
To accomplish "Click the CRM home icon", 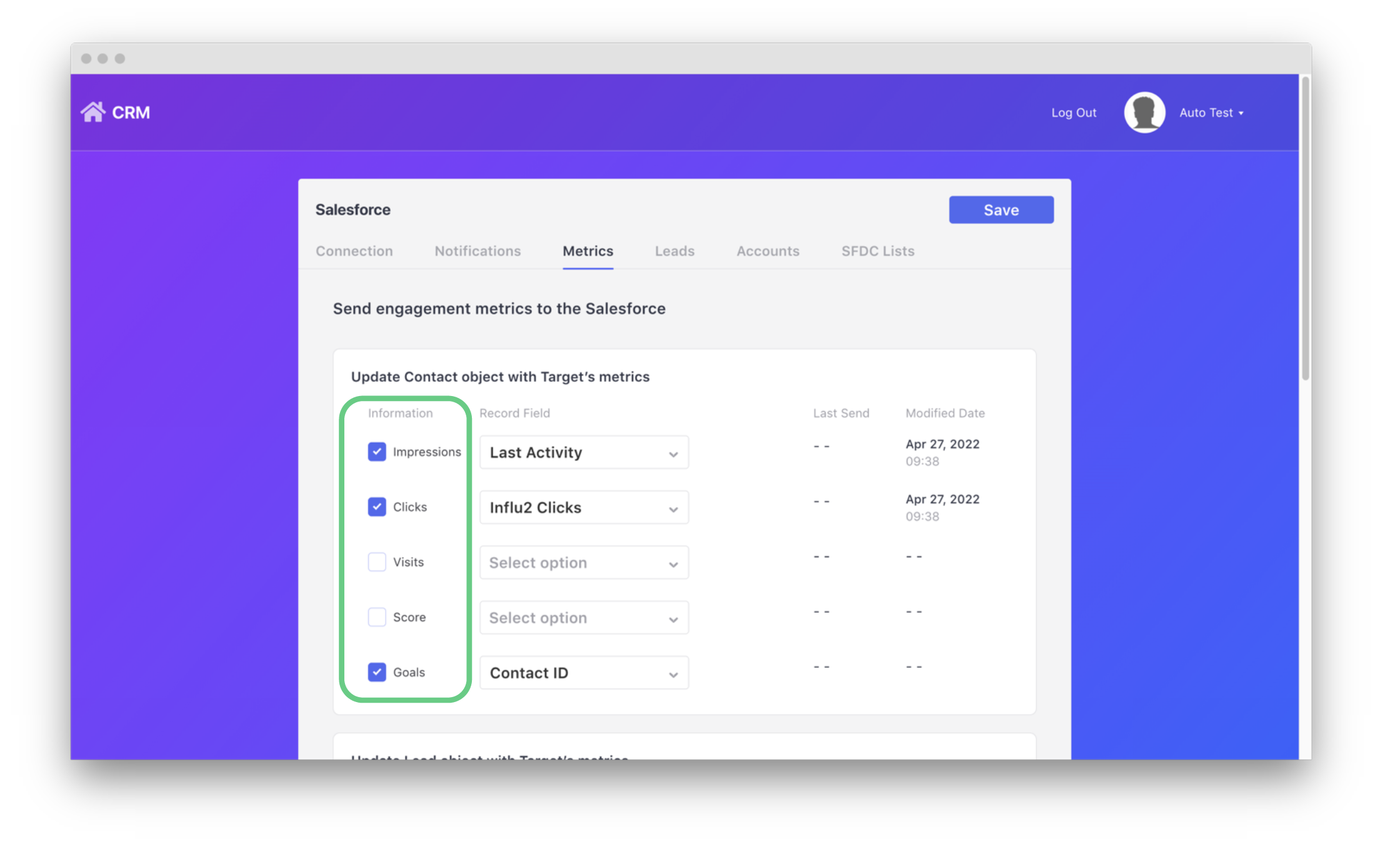I will pos(93,112).
